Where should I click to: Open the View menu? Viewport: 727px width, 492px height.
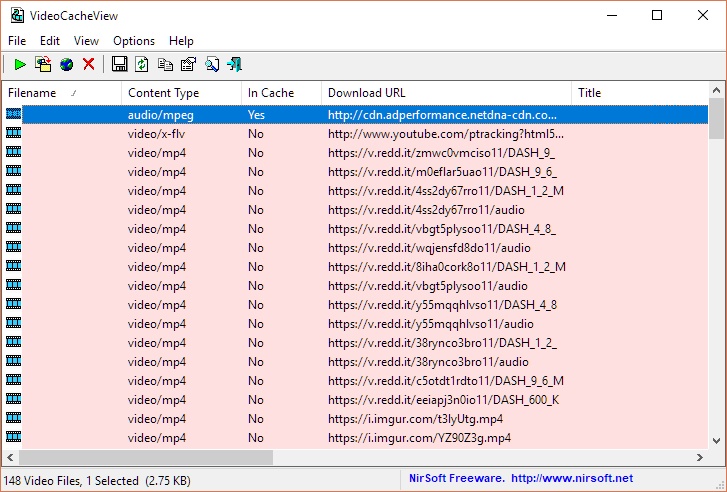click(86, 41)
